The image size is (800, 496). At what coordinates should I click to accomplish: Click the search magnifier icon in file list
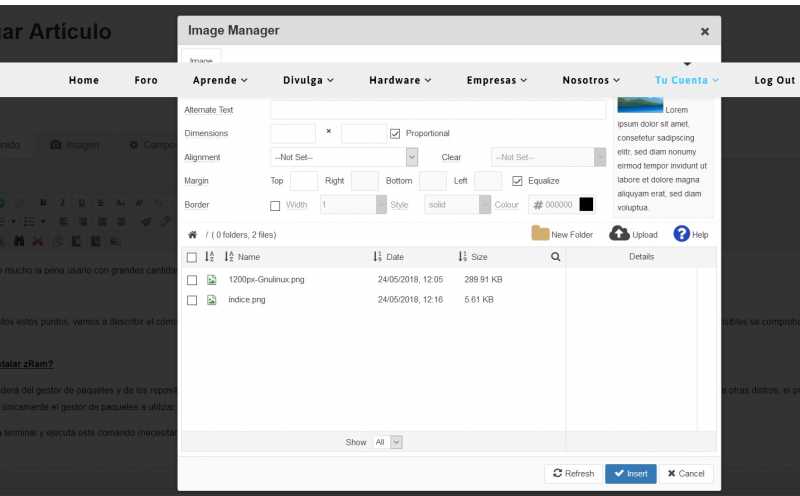[556, 257]
